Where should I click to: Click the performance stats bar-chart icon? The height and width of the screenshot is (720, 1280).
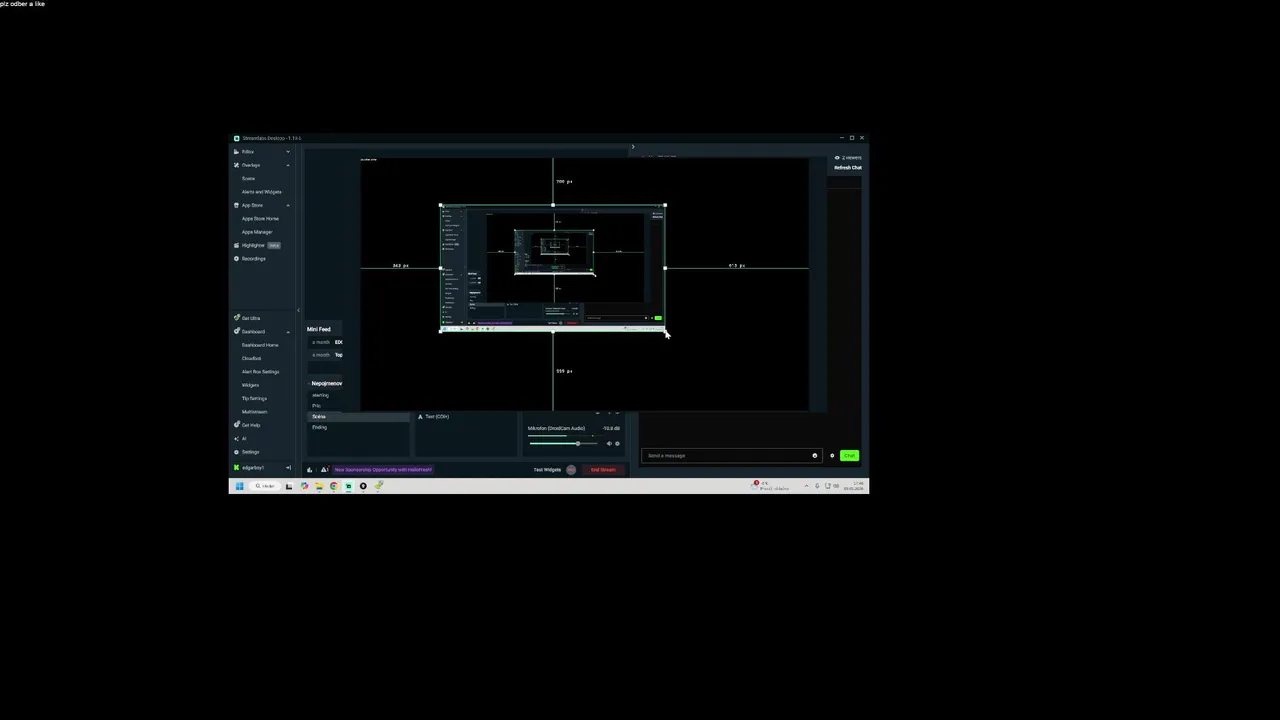click(x=310, y=470)
